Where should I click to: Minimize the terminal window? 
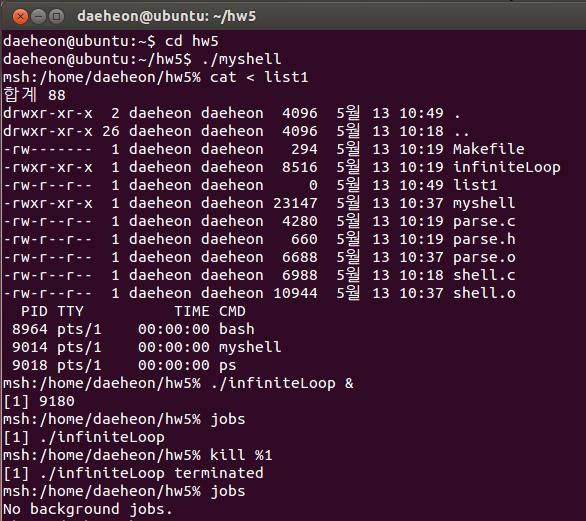pyautogui.click(x=38, y=16)
